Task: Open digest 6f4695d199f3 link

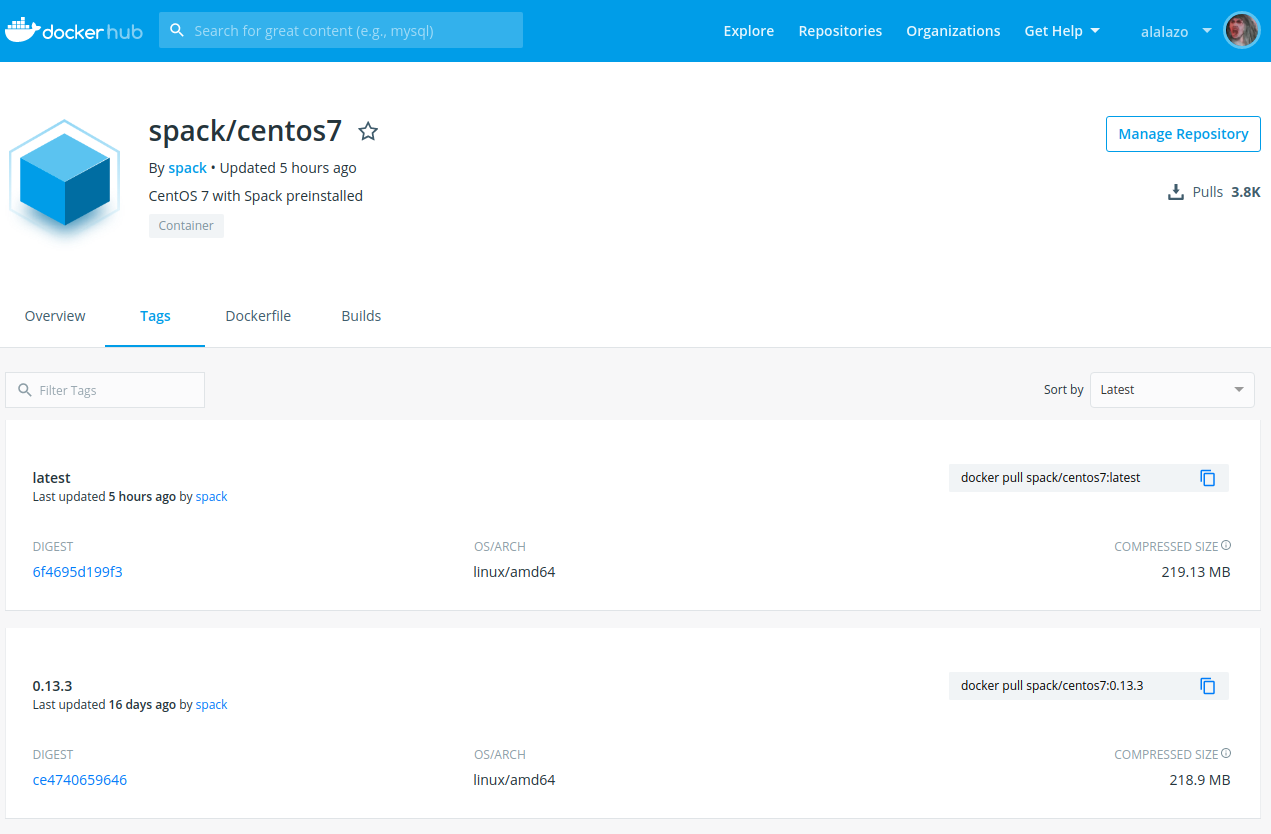Action: click(x=78, y=572)
